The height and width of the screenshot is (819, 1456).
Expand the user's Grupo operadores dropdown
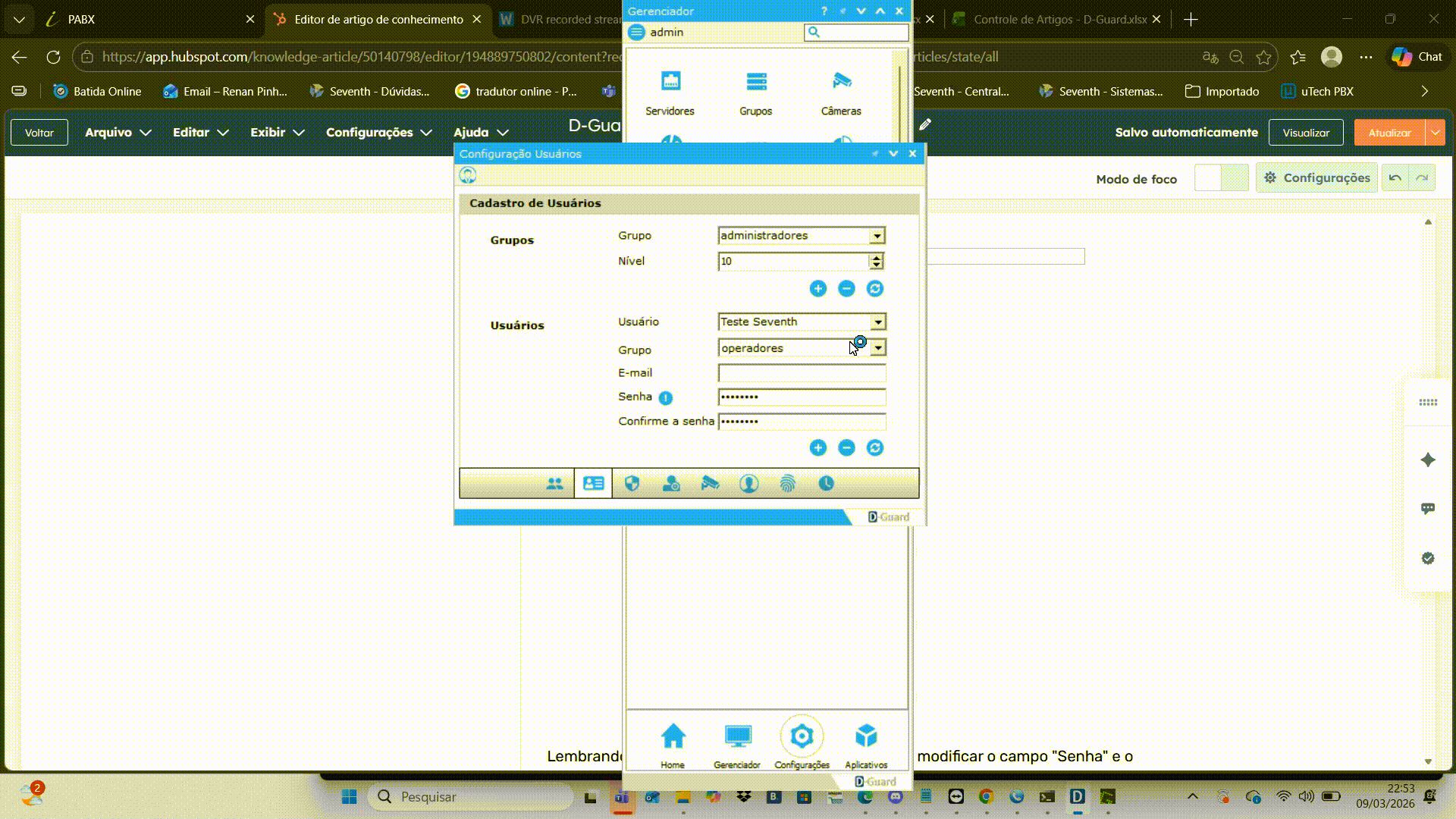tap(877, 348)
